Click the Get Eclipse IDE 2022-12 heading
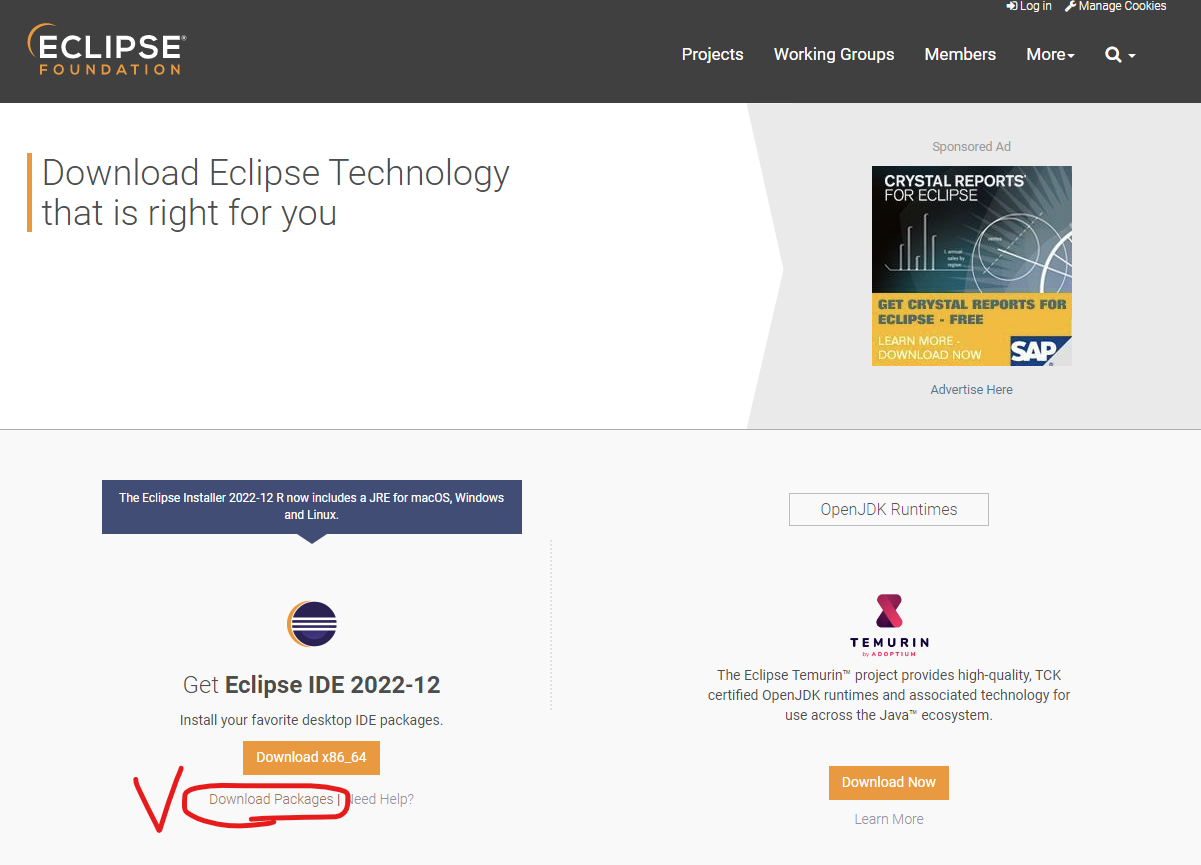This screenshot has width=1201, height=865. (311, 685)
